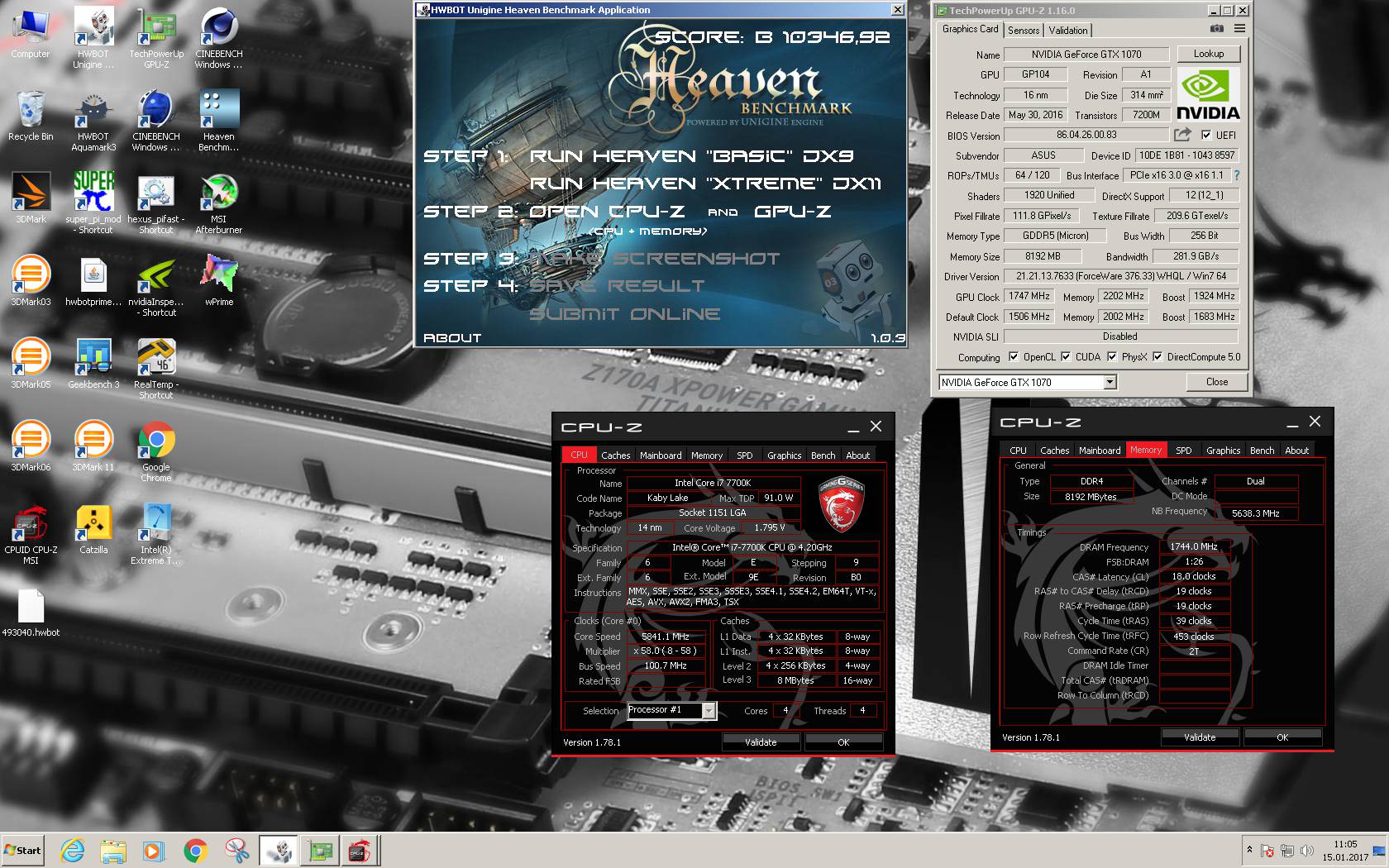Screen dimensions: 1389x868
Task: Open the 3DMark06 desktop icon
Action: coord(31,446)
